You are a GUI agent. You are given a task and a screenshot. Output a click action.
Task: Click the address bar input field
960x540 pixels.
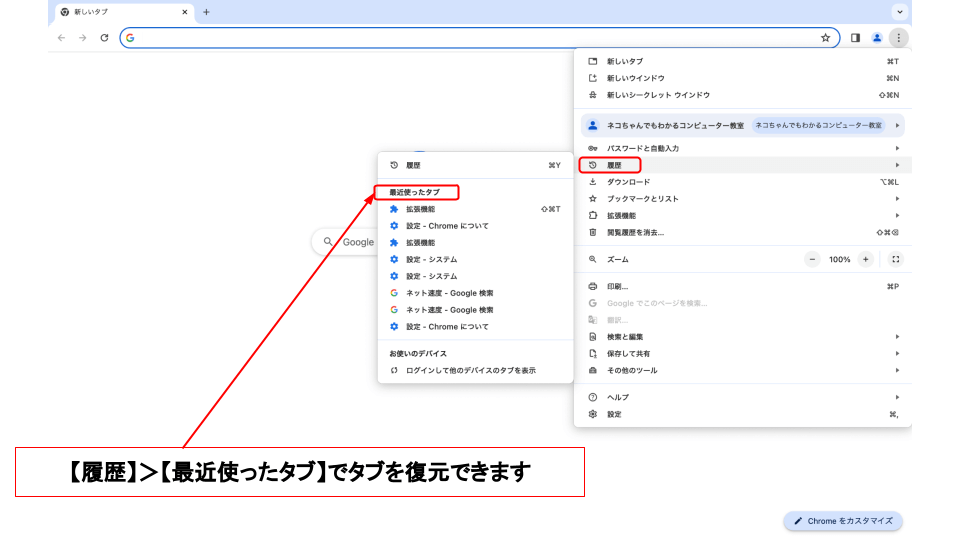pos(470,38)
